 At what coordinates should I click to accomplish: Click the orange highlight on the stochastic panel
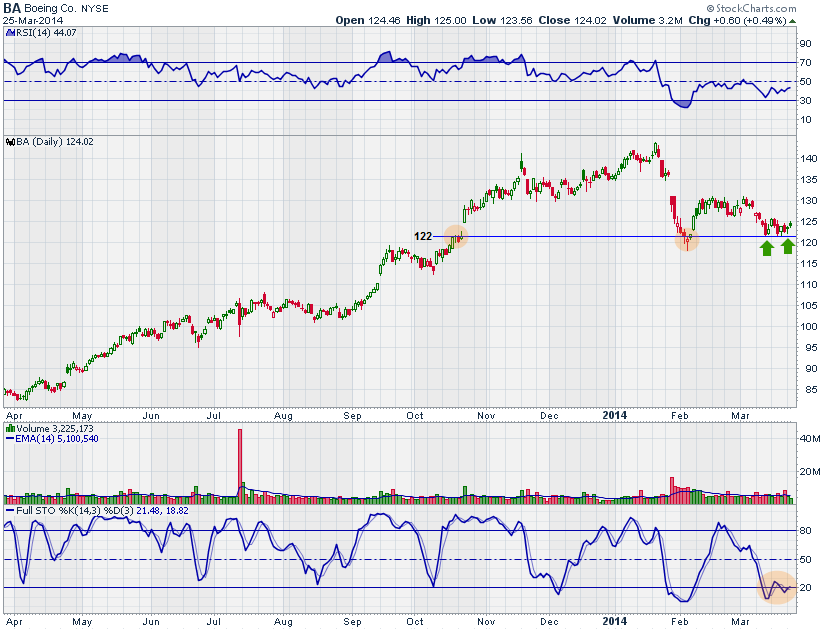point(777,587)
